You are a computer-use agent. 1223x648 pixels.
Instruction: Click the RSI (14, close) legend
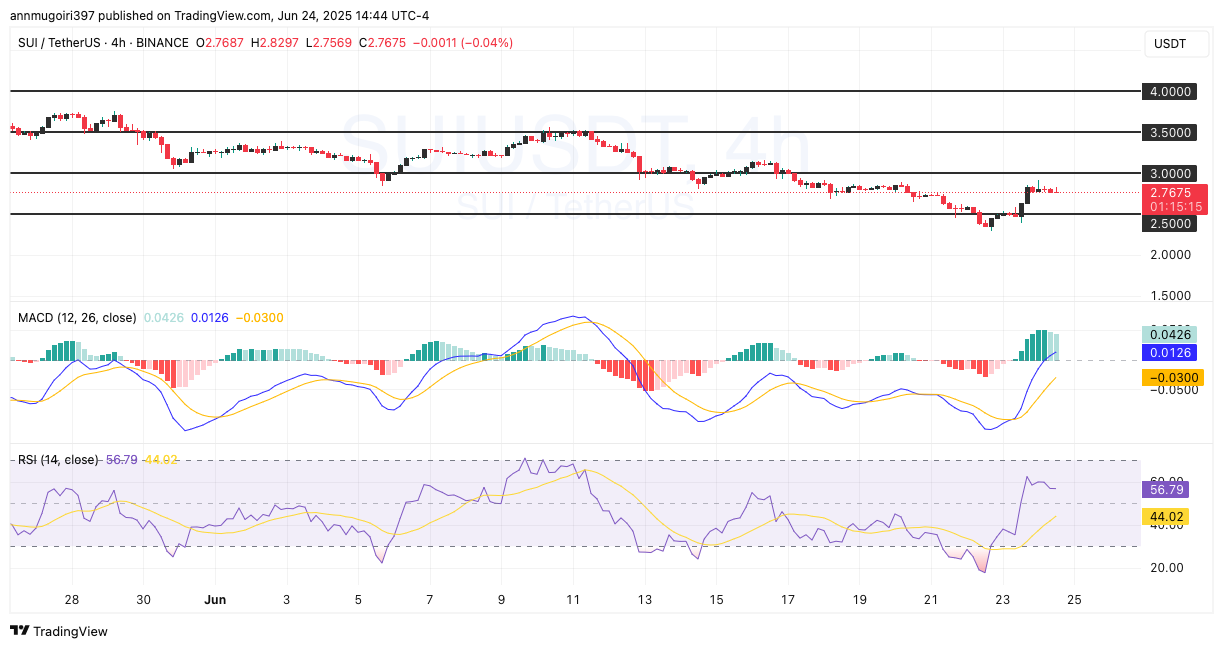coord(58,460)
